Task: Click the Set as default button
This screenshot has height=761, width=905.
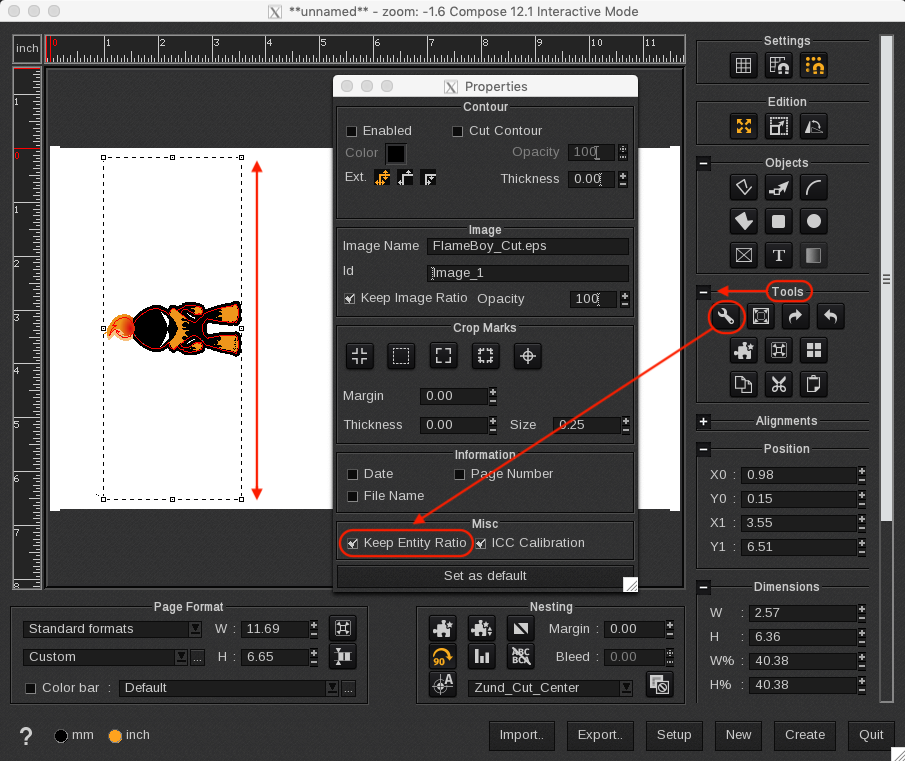Action: (x=484, y=576)
